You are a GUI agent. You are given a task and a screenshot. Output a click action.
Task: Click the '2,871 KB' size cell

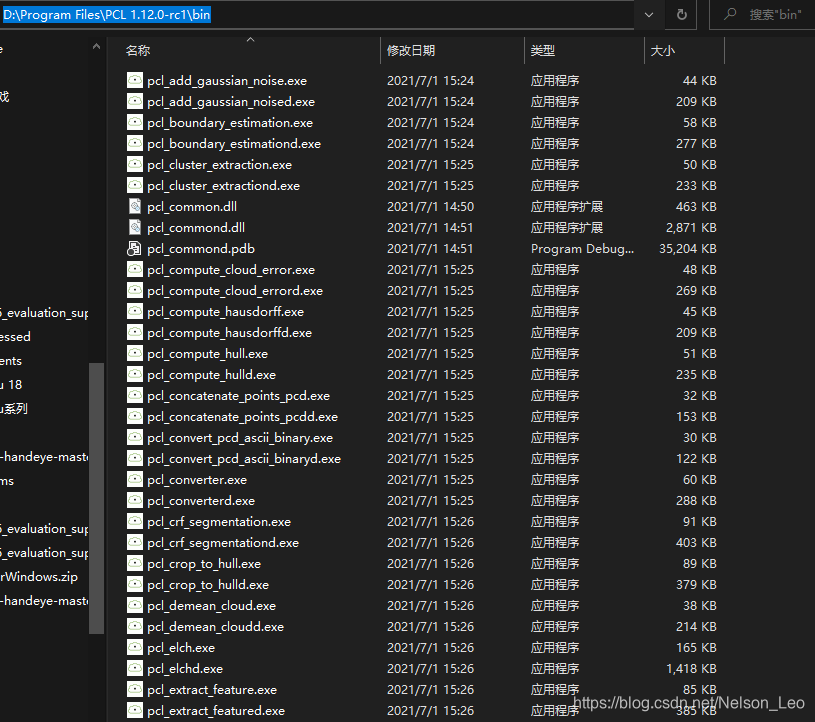pos(691,228)
